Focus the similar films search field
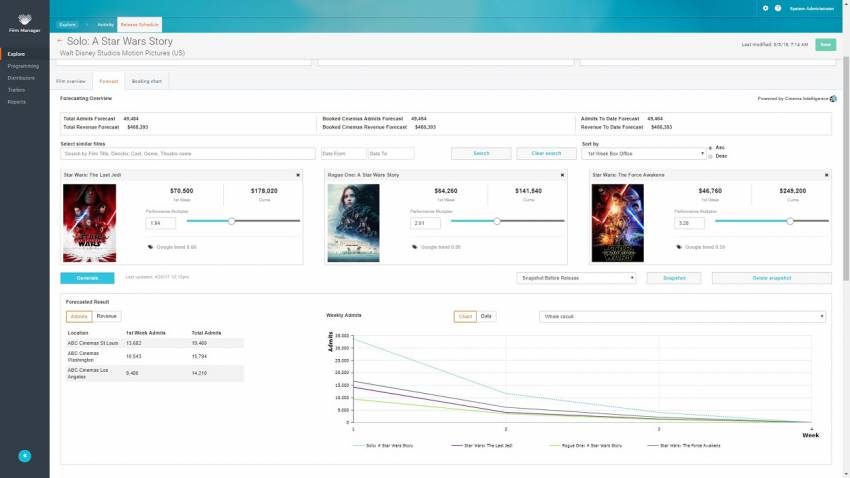The width and height of the screenshot is (850, 478). tap(188, 154)
